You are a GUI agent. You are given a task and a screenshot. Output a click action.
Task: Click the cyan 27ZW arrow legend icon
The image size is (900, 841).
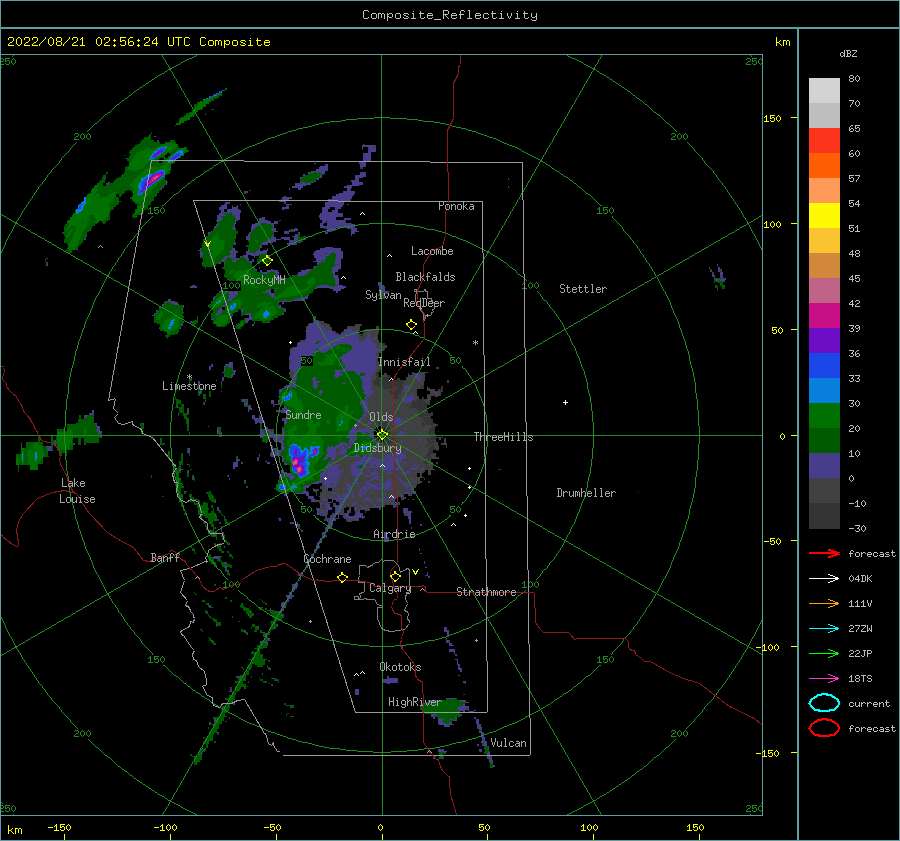click(824, 629)
